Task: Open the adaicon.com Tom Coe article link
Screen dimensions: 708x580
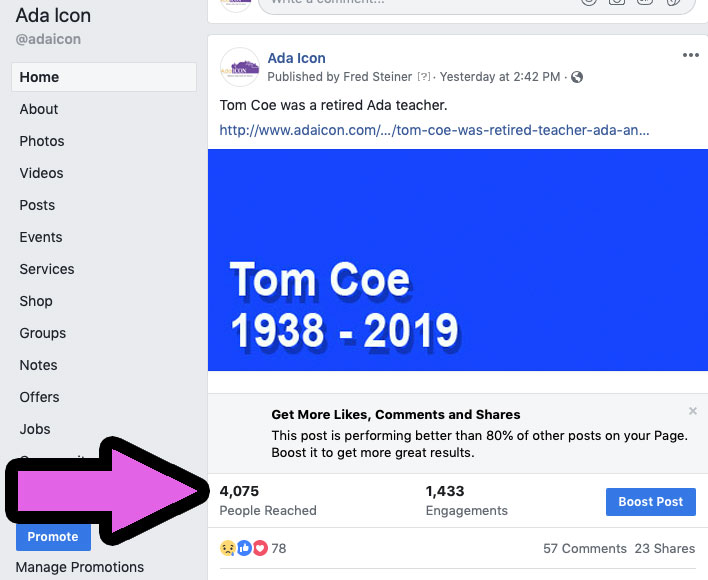Action: [x=434, y=130]
